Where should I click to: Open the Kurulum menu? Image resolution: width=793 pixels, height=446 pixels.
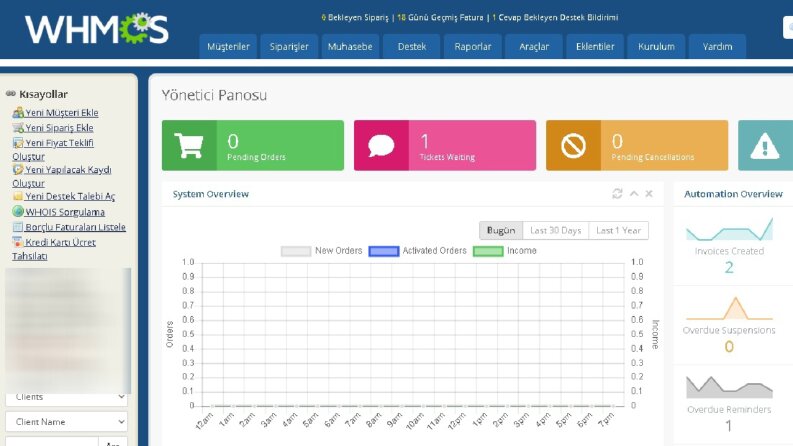click(x=656, y=47)
